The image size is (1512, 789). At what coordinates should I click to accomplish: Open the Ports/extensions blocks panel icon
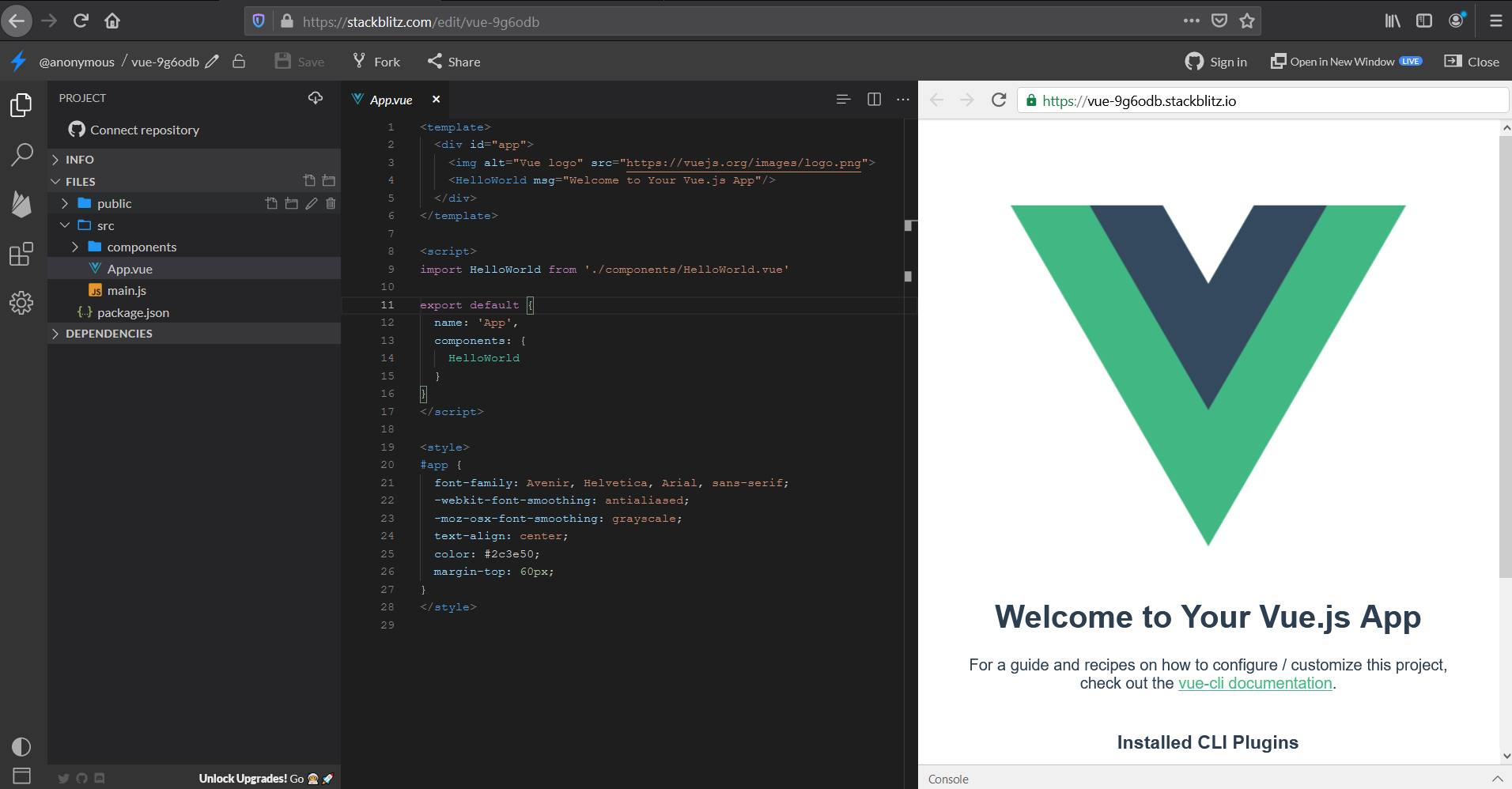coord(21,254)
